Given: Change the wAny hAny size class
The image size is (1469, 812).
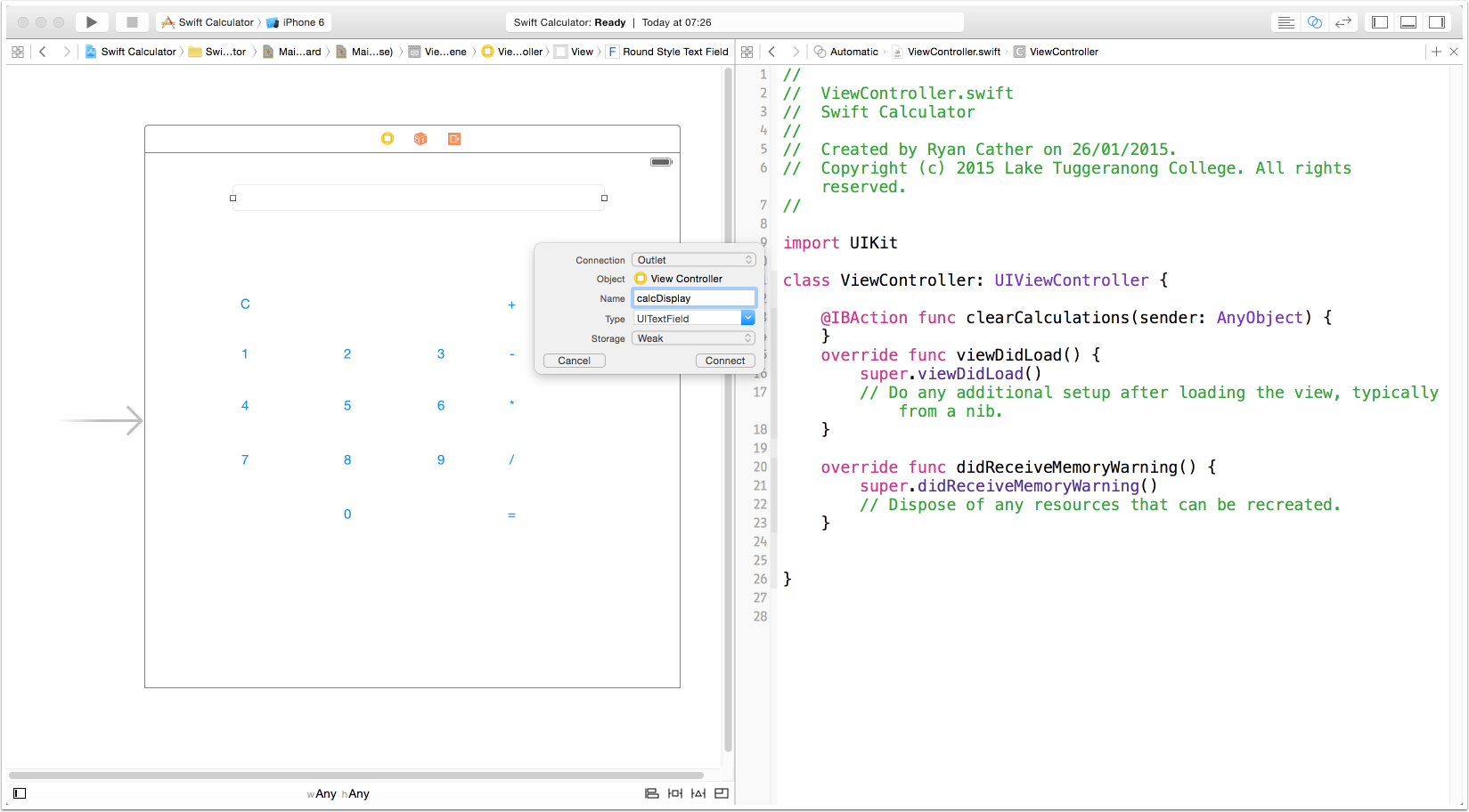Looking at the screenshot, I should (x=338, y=794).
